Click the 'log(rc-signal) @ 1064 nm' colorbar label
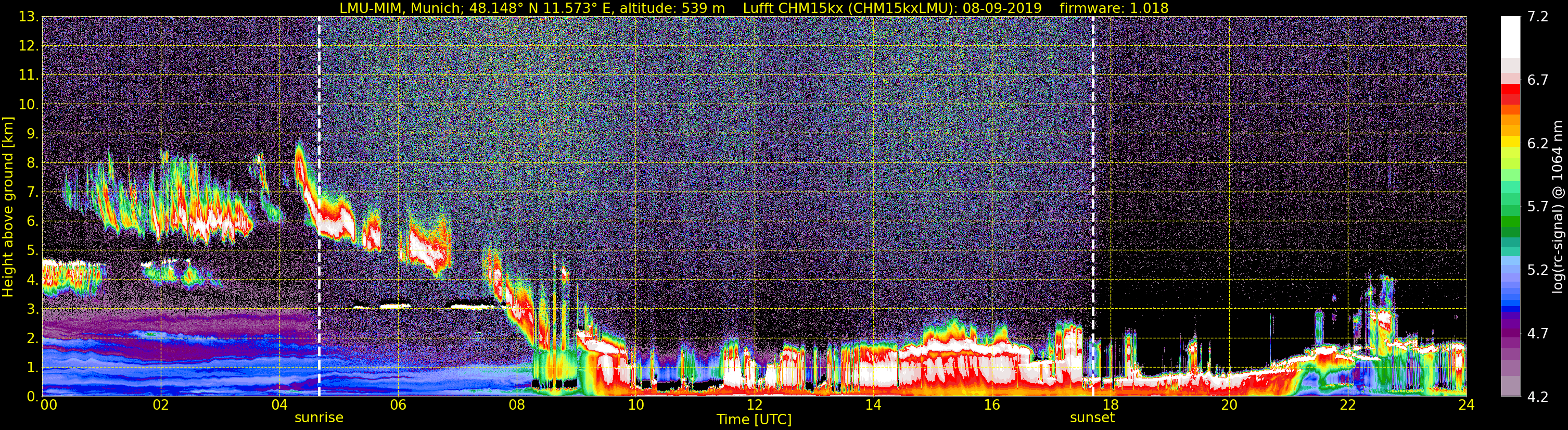1568x430 pixels. pyautogui.click(x=1557, y=207)
